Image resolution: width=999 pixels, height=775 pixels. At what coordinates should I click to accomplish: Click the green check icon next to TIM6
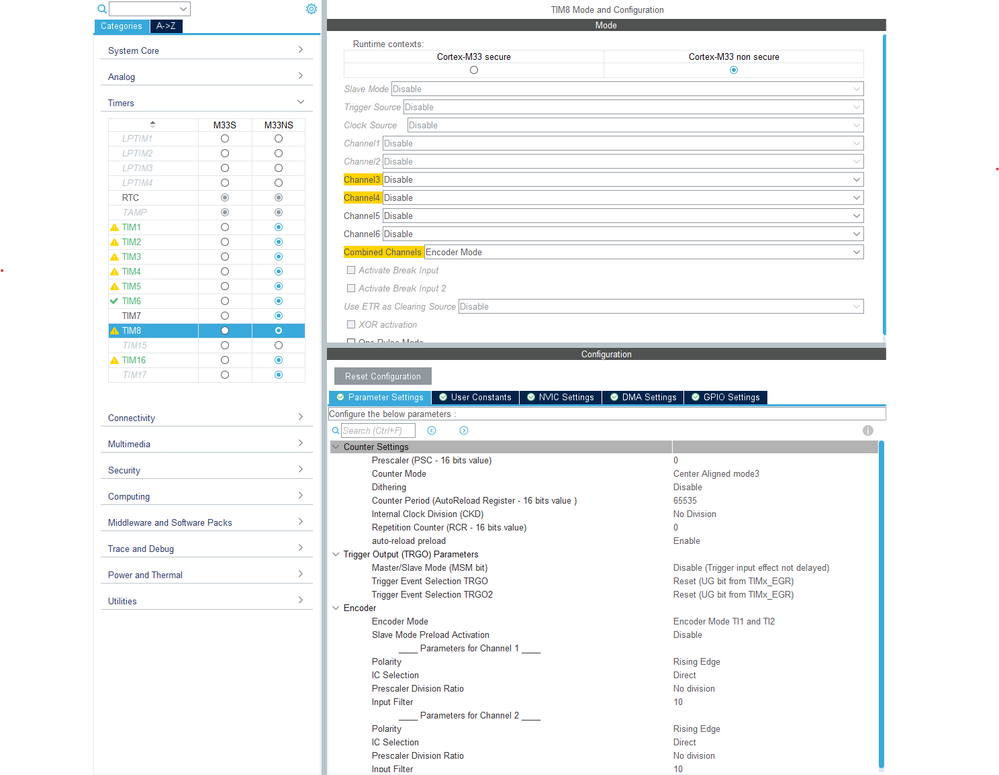(114, 301)
